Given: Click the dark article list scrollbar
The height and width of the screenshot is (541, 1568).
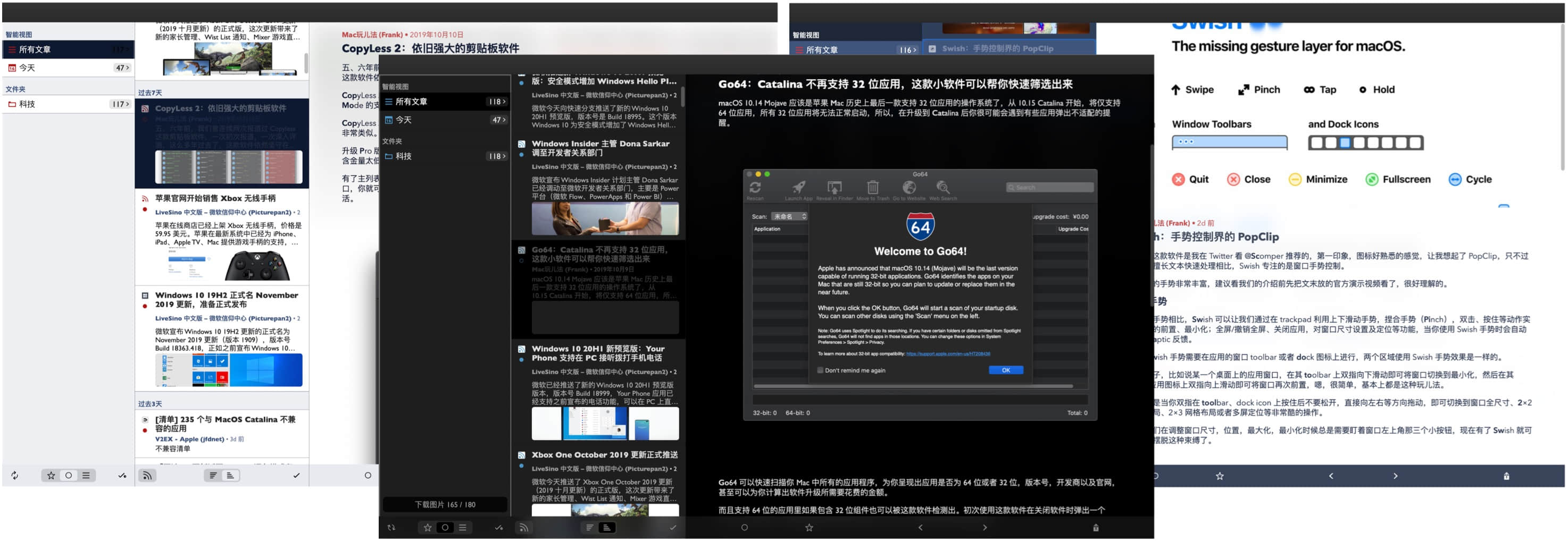Looking at the screenshot, I should 683,96.
